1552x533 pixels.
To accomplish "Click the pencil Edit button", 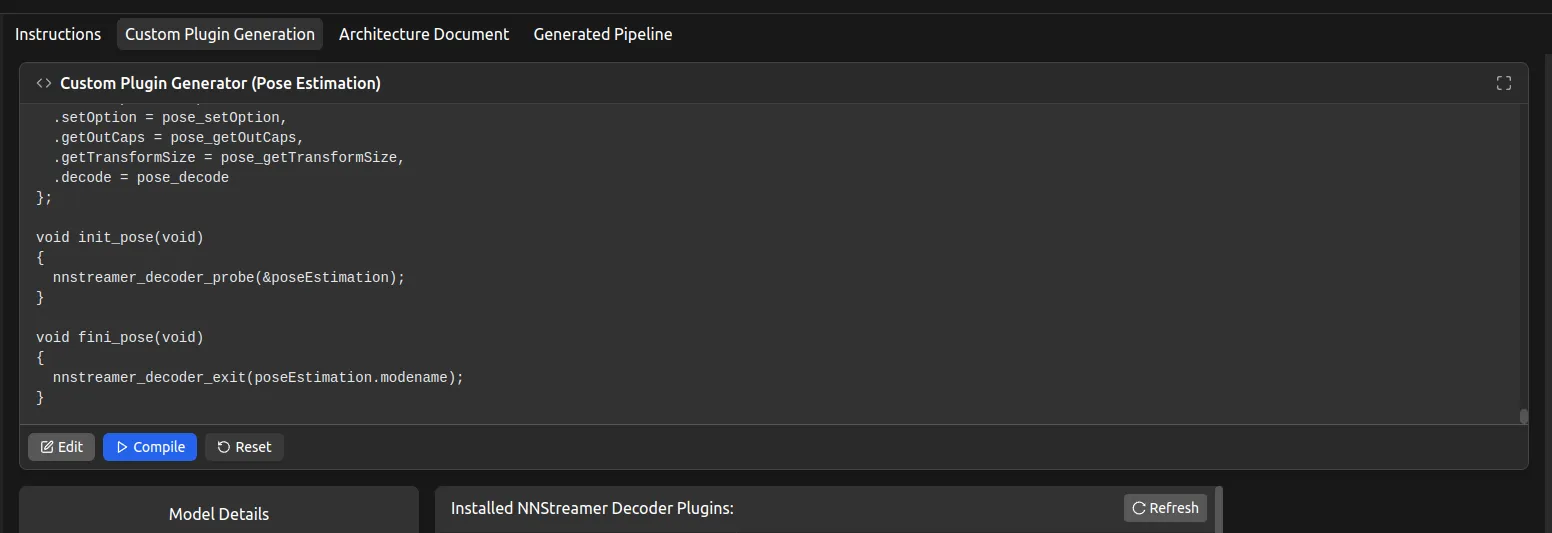I will pos(62,447).
